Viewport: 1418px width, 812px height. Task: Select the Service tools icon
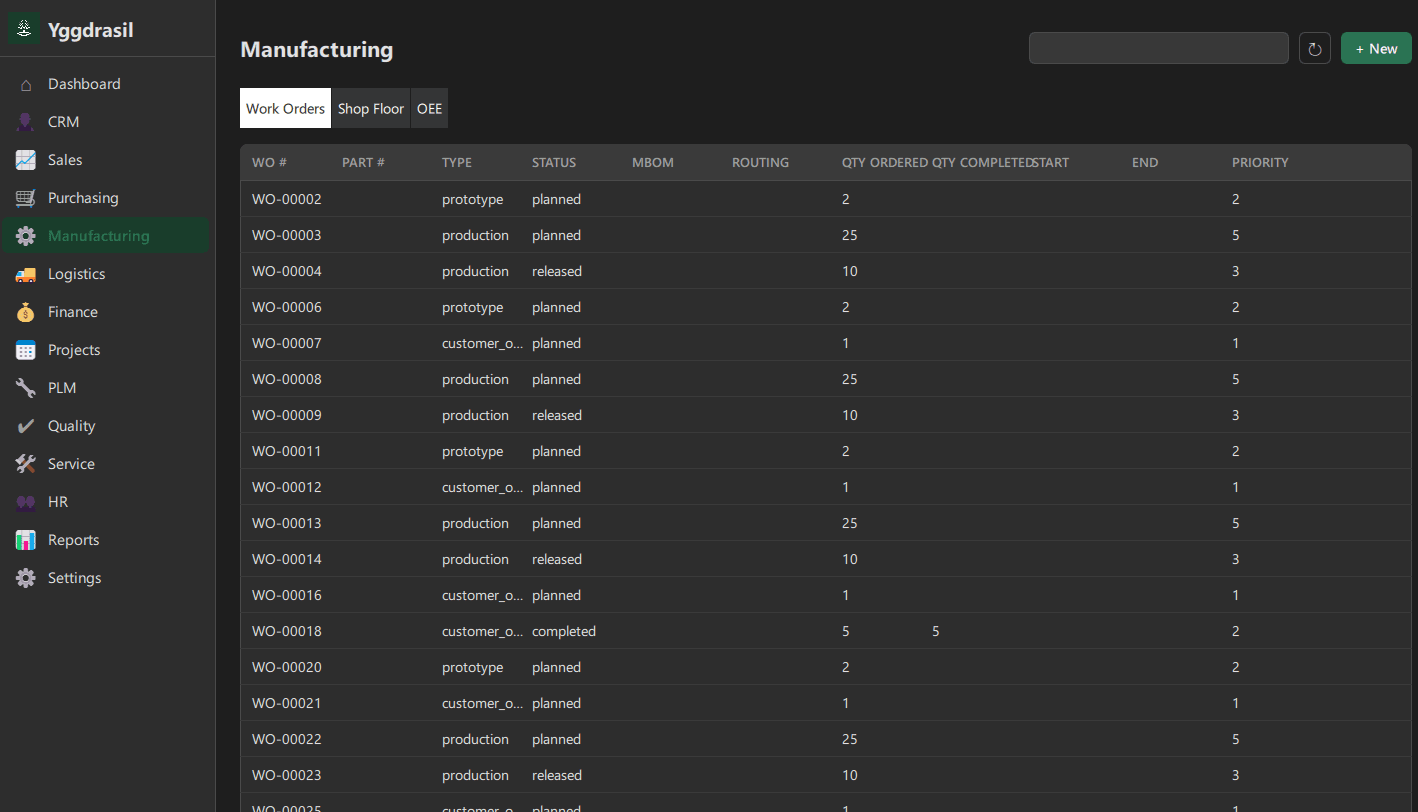click(25, 463)
